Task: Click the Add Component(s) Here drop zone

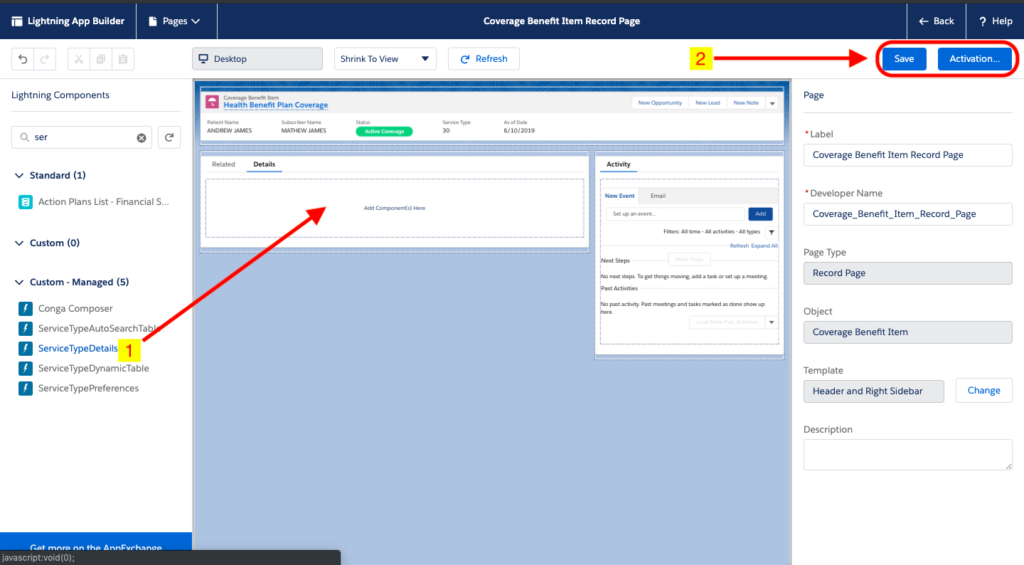Action: (394, 208)
